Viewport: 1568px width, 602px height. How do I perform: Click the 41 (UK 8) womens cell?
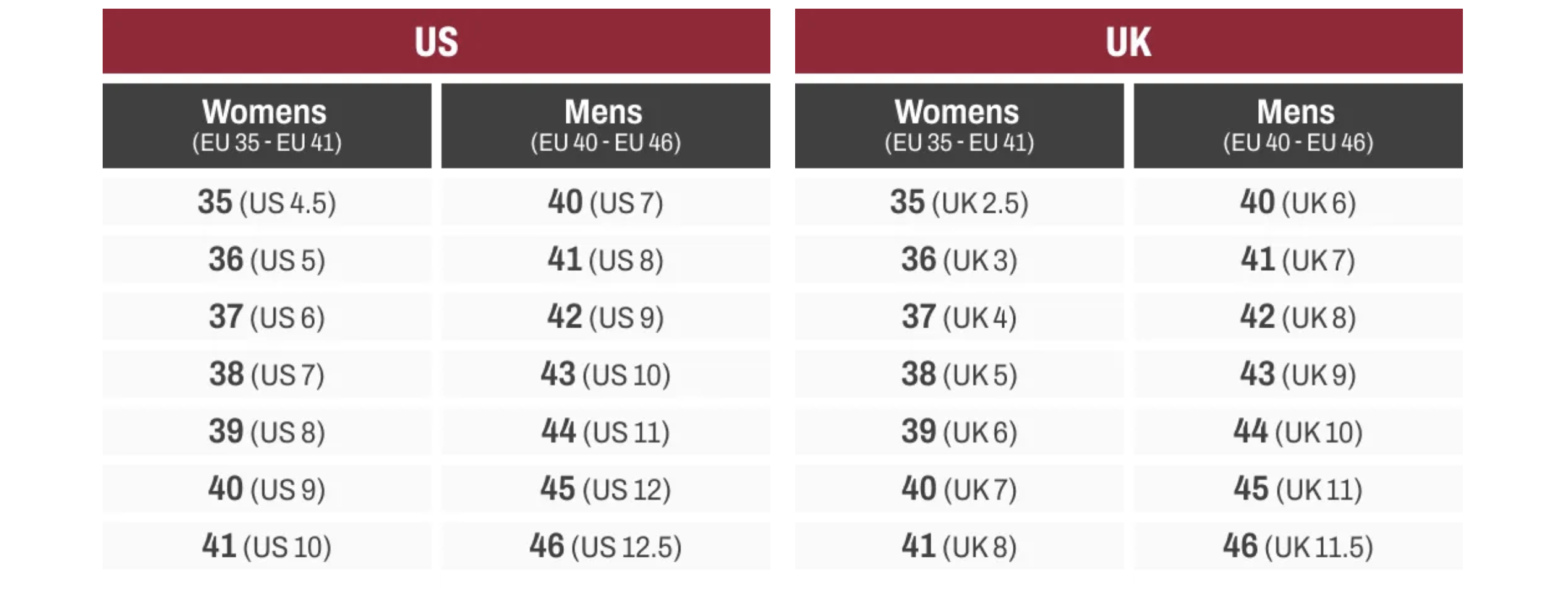(x=959, y=546)
